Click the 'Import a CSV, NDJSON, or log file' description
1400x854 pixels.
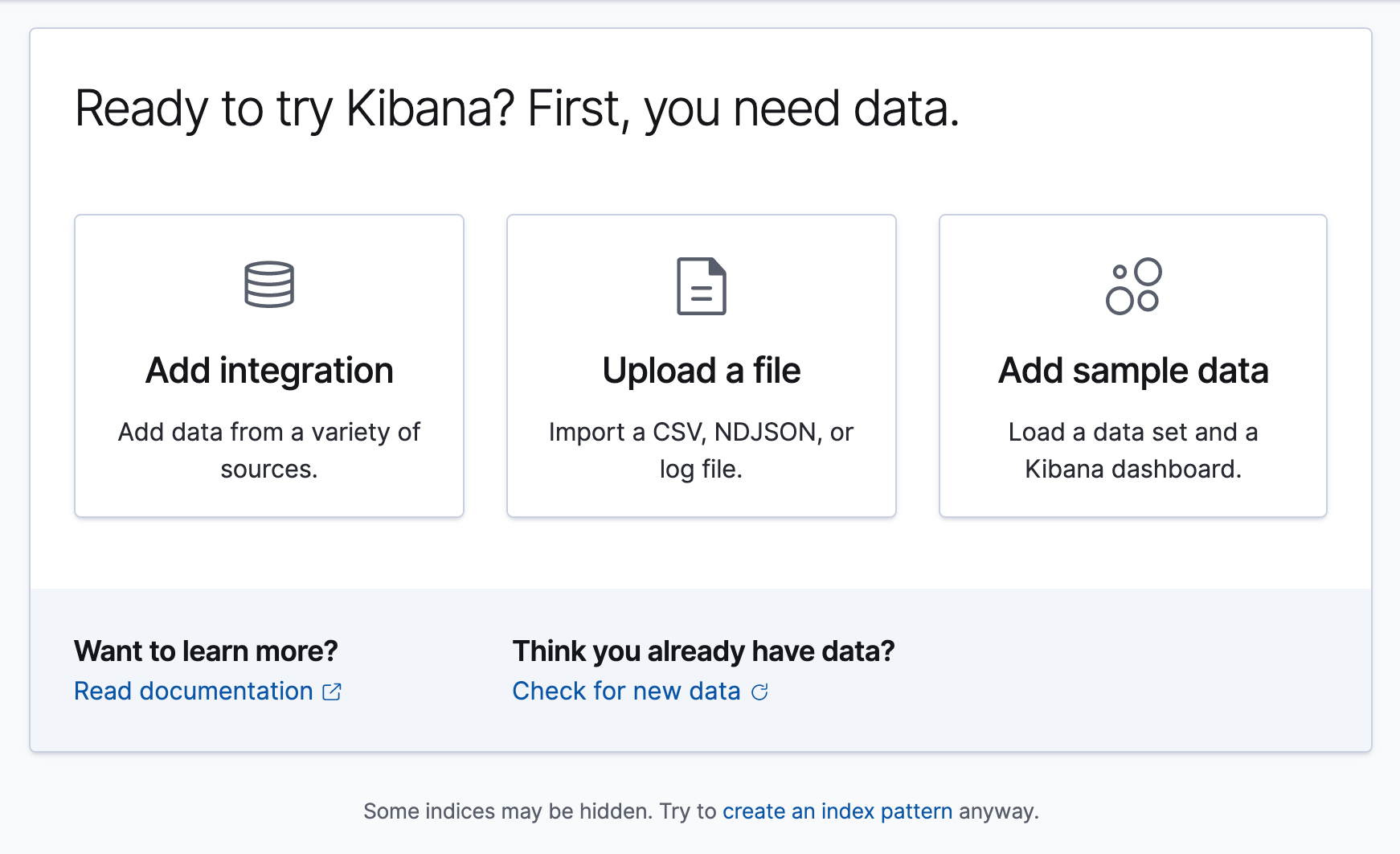coord(702,450)
